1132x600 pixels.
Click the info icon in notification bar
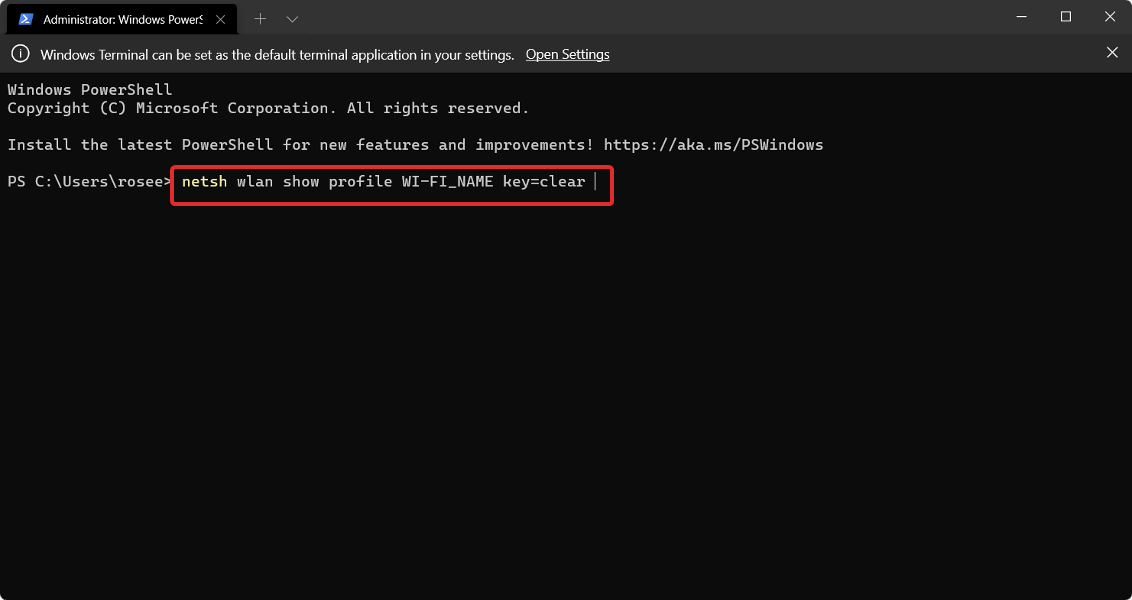(20, 54)
